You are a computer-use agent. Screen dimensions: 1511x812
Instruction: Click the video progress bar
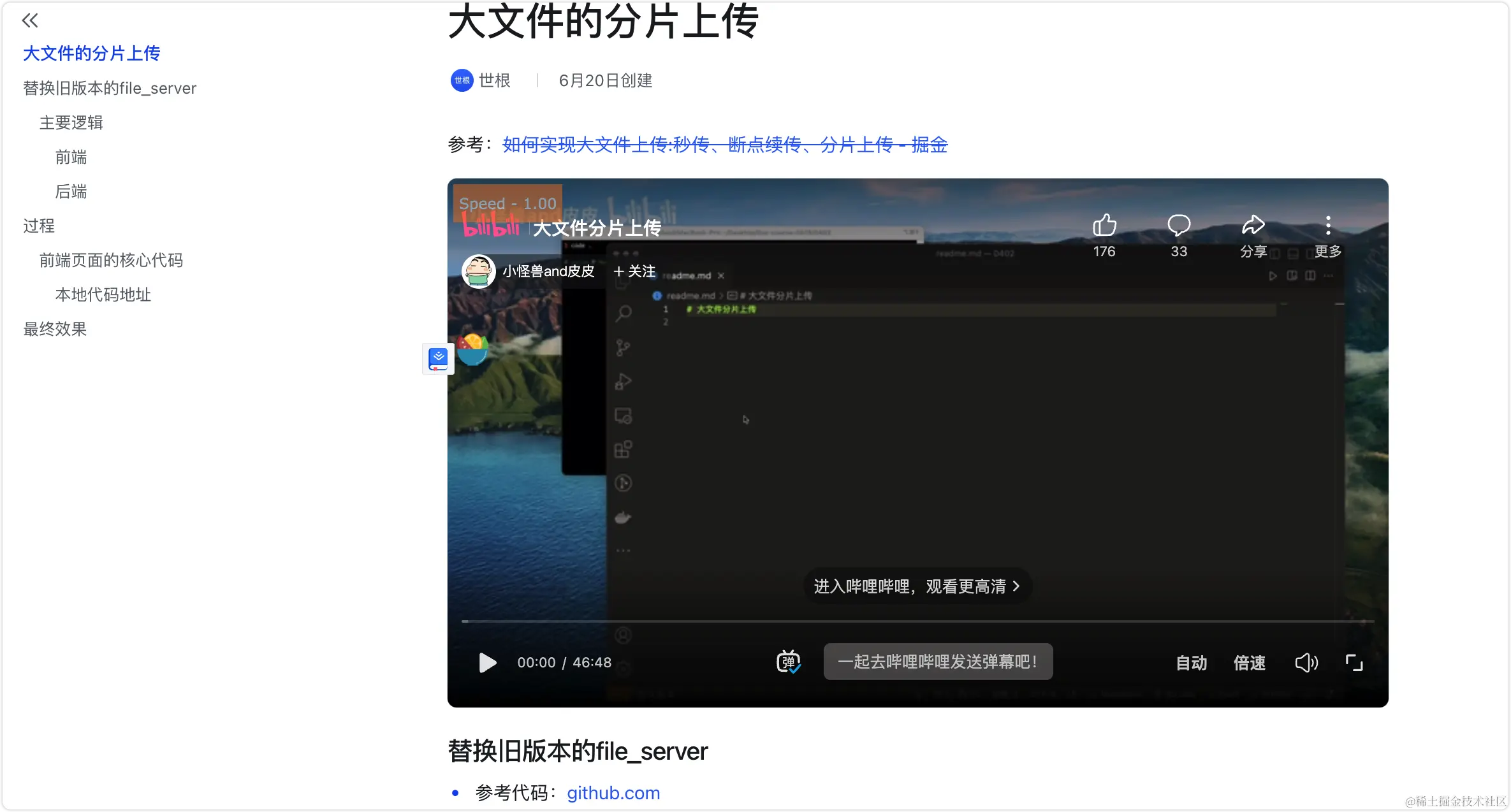(918, 622)
